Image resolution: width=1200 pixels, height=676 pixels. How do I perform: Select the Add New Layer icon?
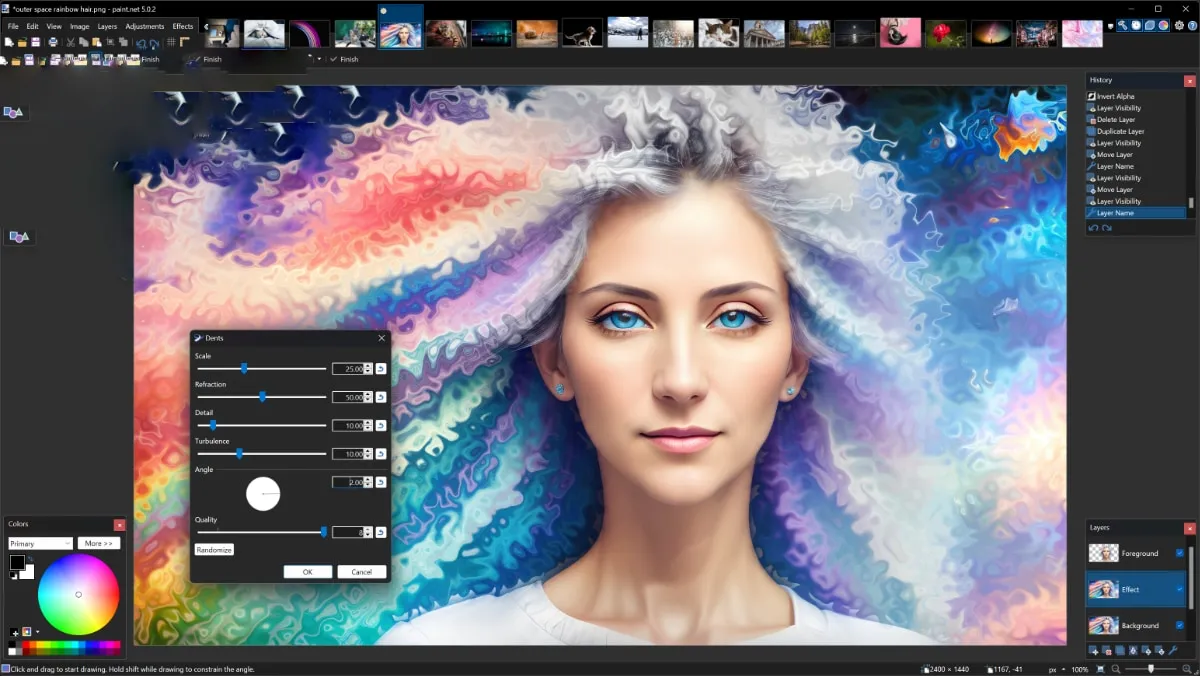pos(1093,650)
